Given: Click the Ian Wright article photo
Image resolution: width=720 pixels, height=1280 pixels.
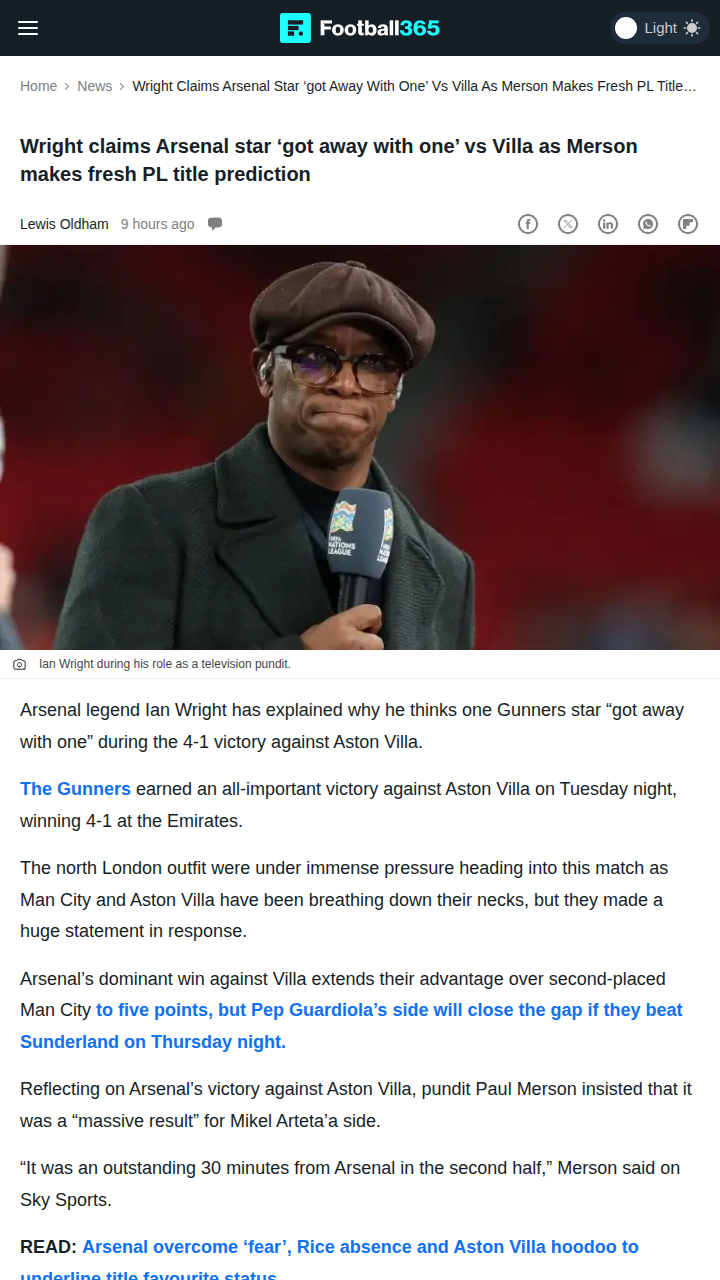Looking at the screenshot, I should tap(360, 447).
